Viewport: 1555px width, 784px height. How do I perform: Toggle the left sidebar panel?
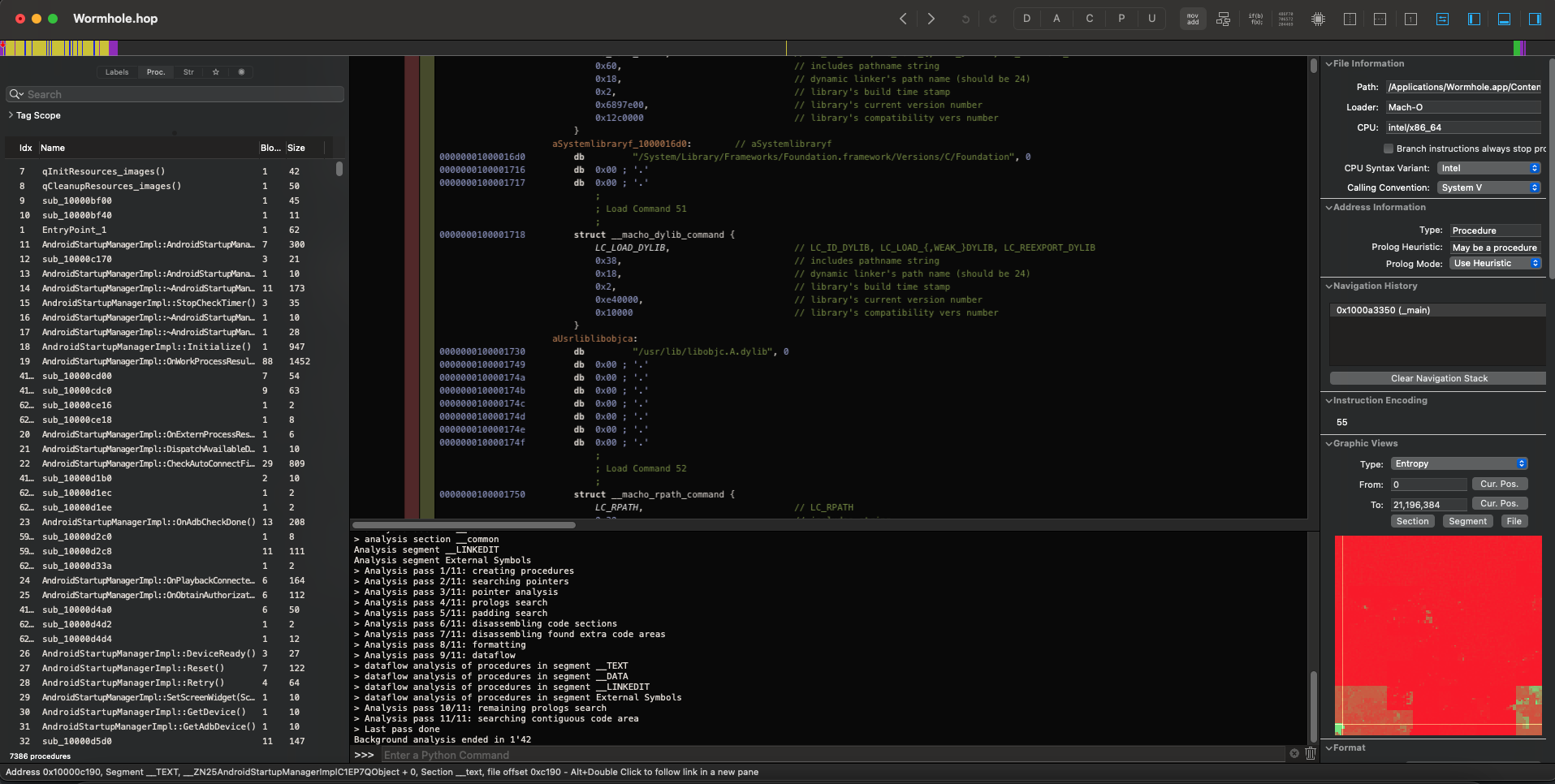click(1474, 19)
